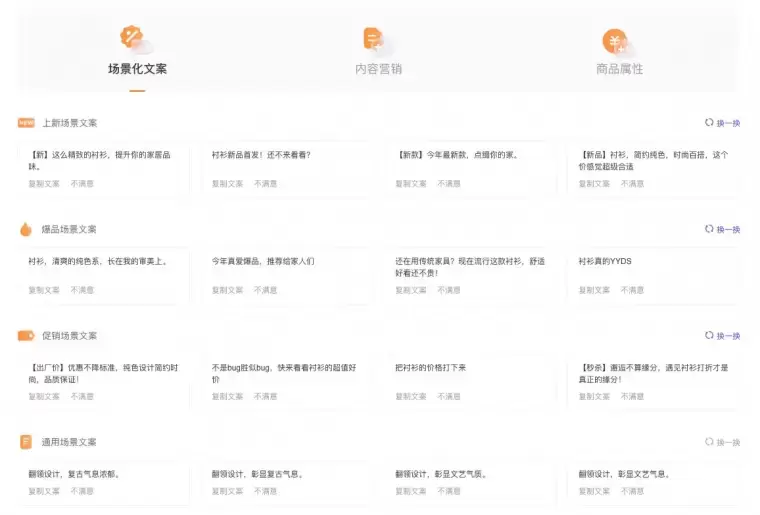Switch to the 内容营销 tab
Image resolution: width=760 pixels, height=515 pixels.
tap(379, 69)
